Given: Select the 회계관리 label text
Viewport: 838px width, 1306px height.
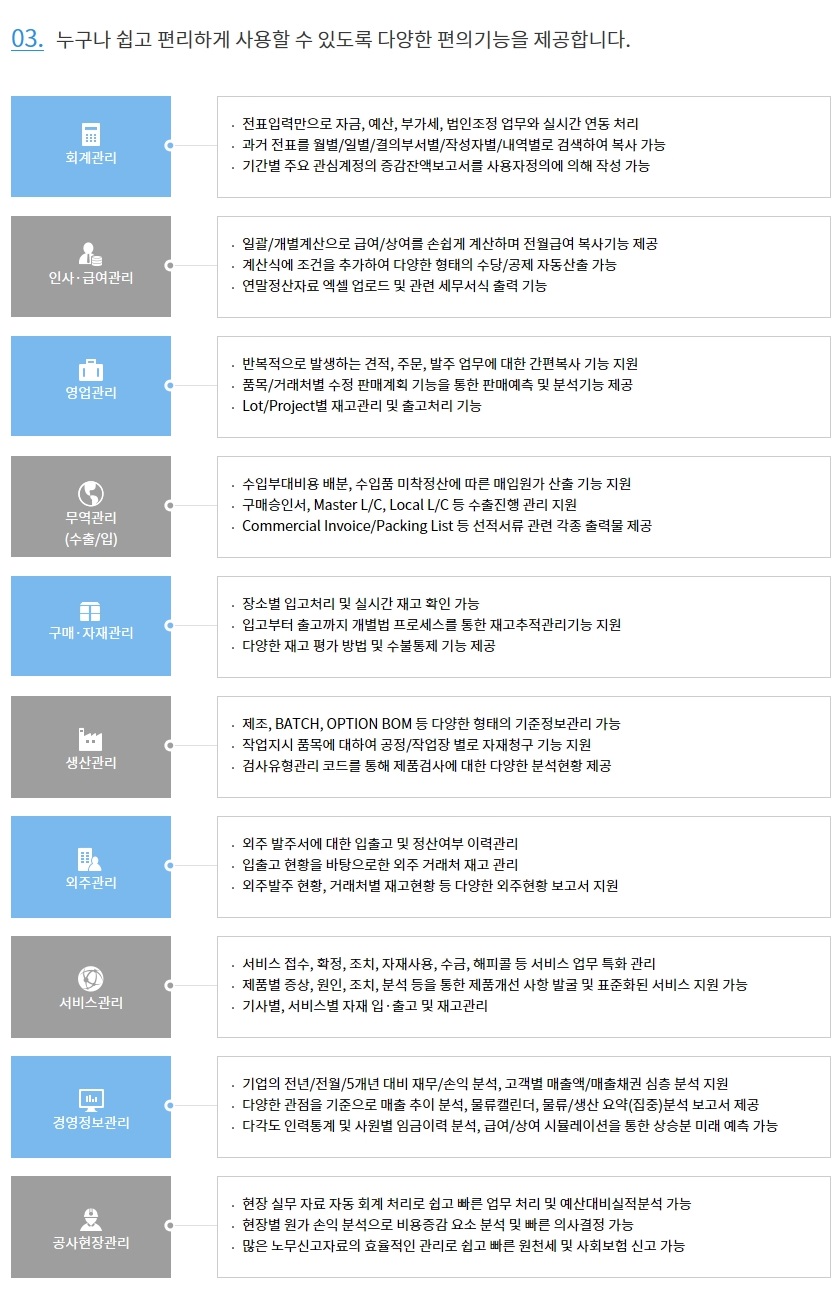Looking at the screenshot, I should pyautogui.click(x=91, y=158).
